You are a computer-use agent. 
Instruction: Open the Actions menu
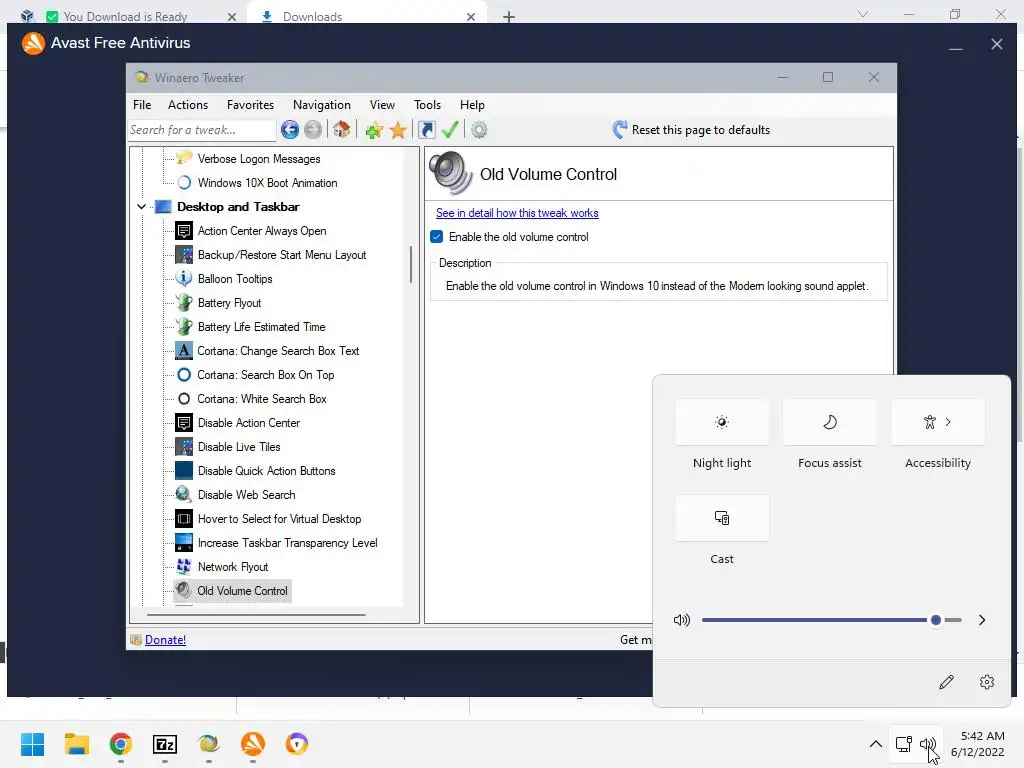187,104
